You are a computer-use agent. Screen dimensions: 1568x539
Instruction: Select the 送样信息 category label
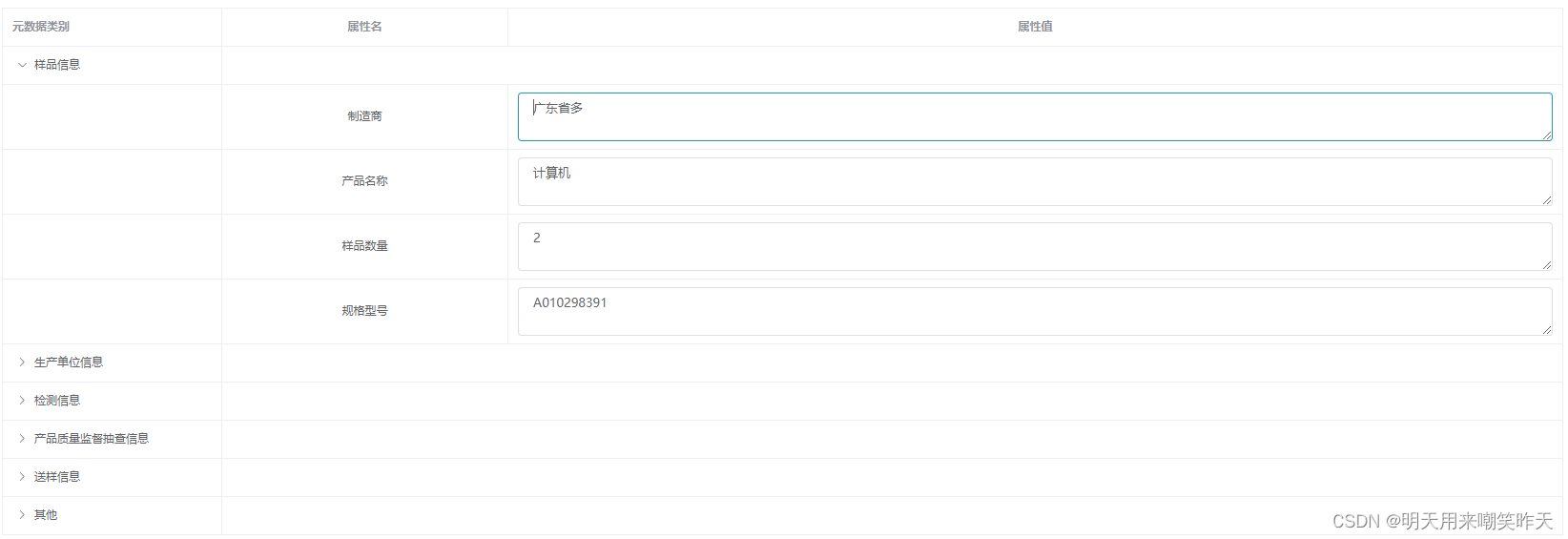click(x=57, y=477)
